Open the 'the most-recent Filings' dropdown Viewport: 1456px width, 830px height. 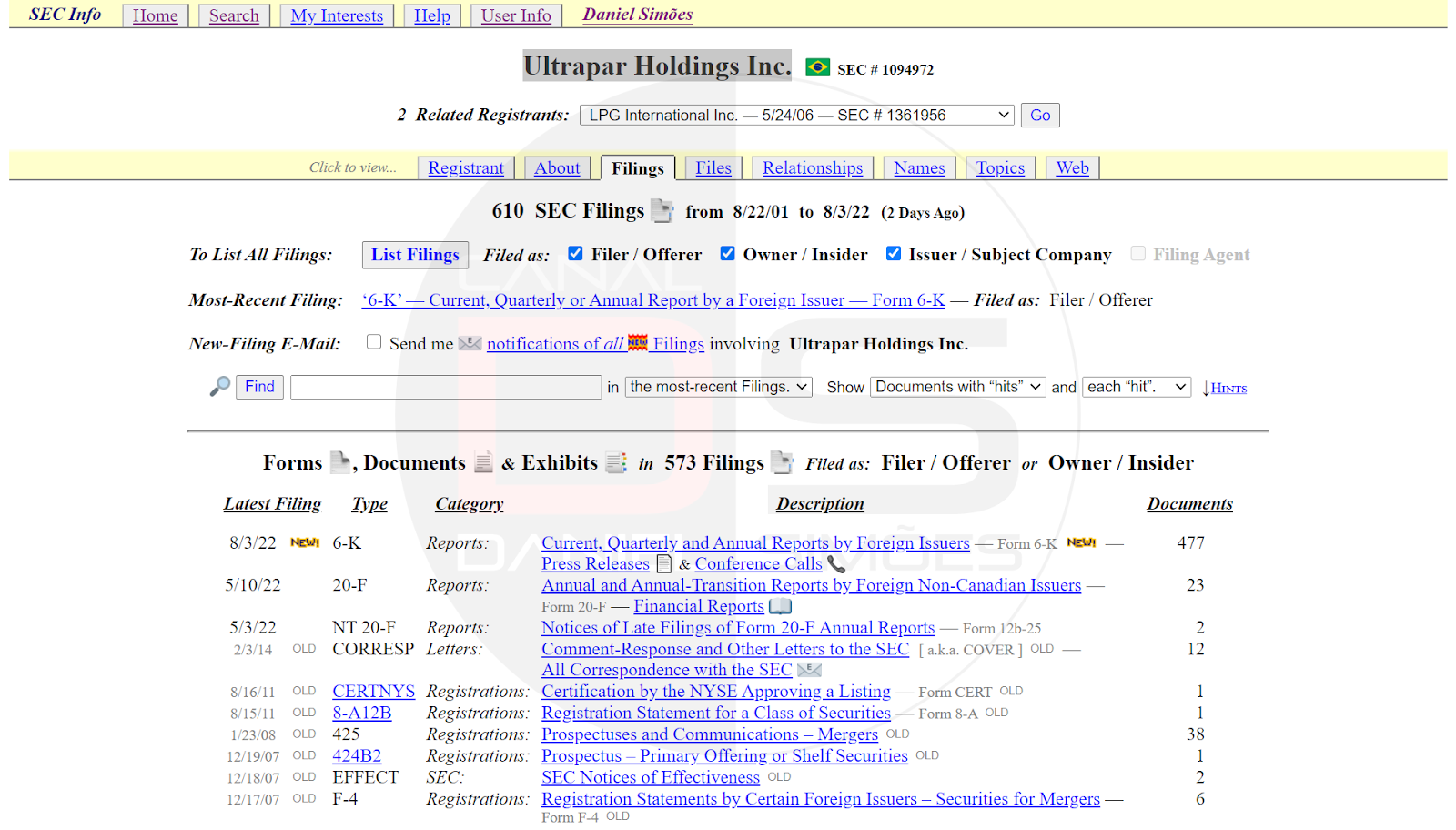click(718, 387)
